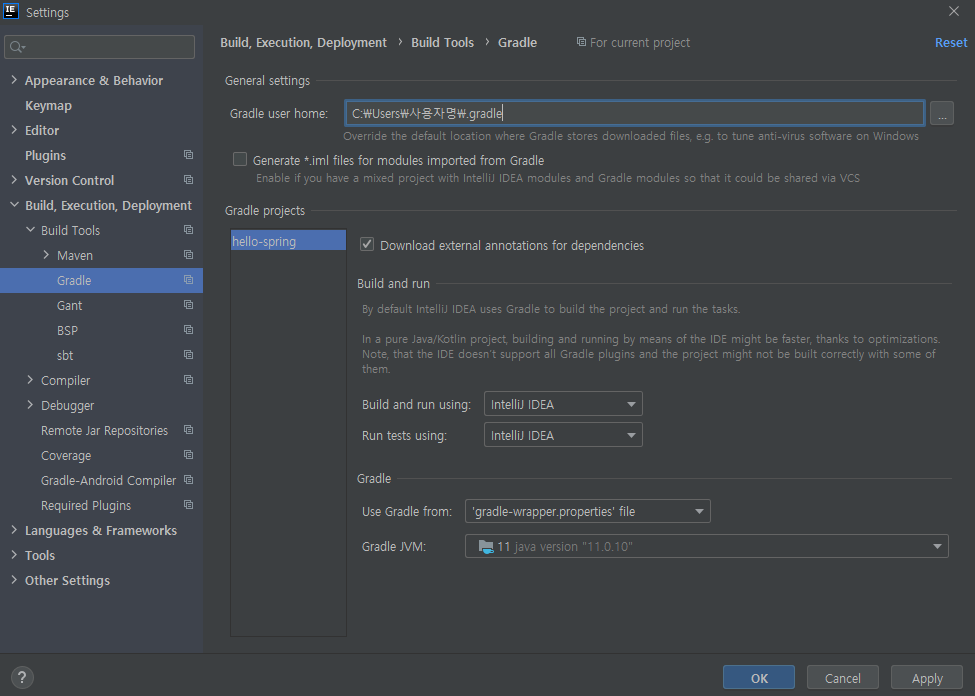The width and height of the screenshot is (975, 696).
Task: Open Gradle JVM dropdown
Action: [706, 546]
